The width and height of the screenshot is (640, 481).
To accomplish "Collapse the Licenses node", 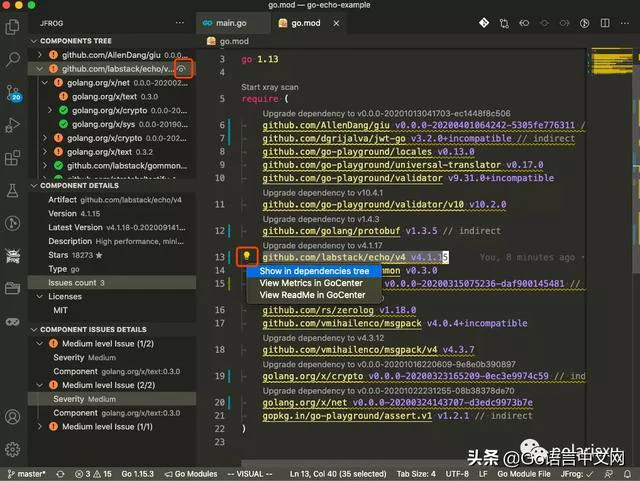I will pyautogui.click(x=40, y=296).
